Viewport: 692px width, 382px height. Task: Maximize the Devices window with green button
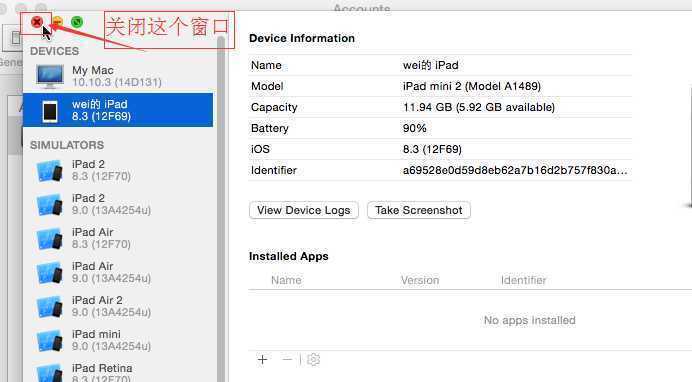tap(77, 22)
